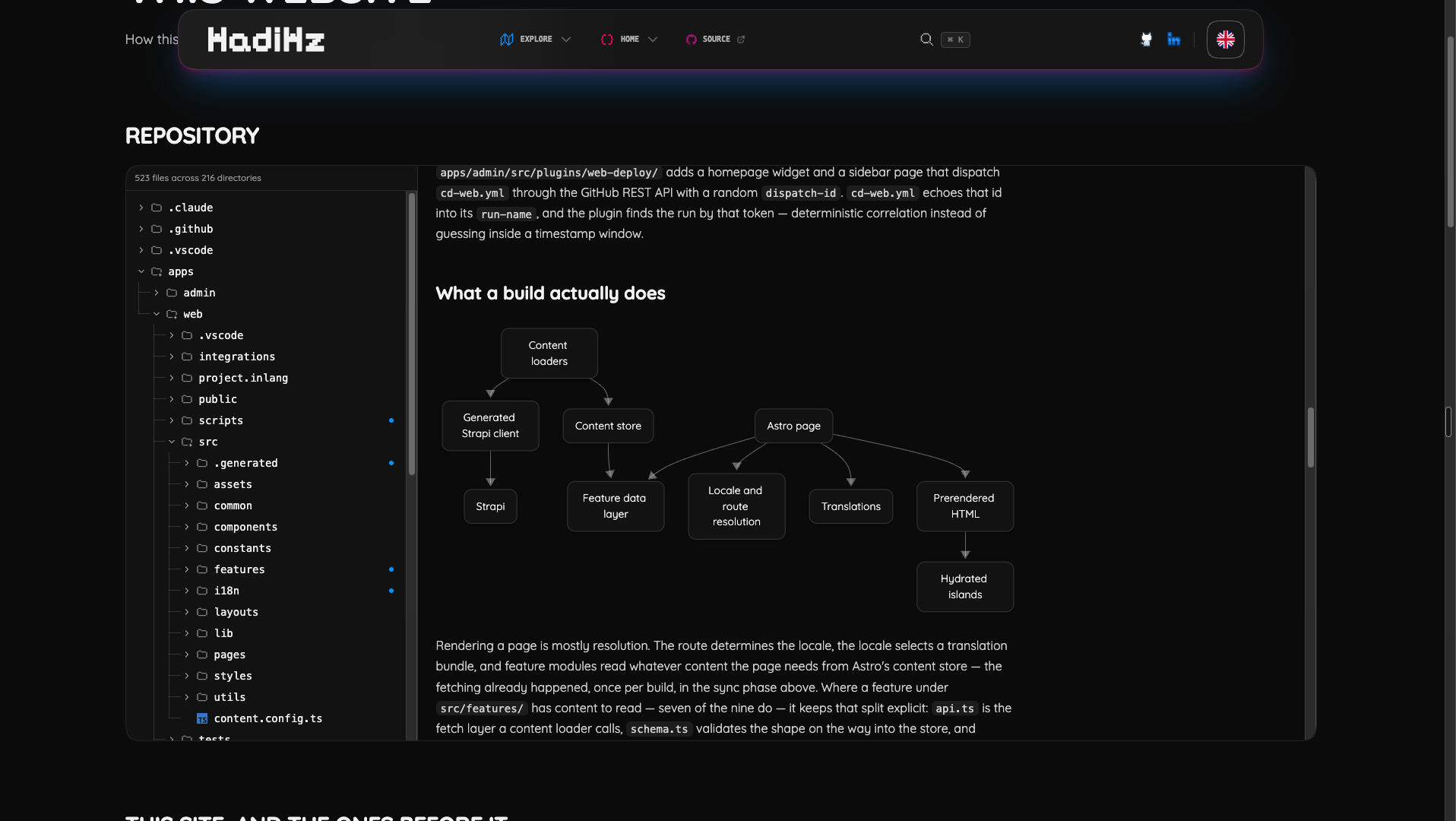The width and height of the screenshot is (1456, 821).
Task: Click the HOME menu label
Action: pos(629,40)
